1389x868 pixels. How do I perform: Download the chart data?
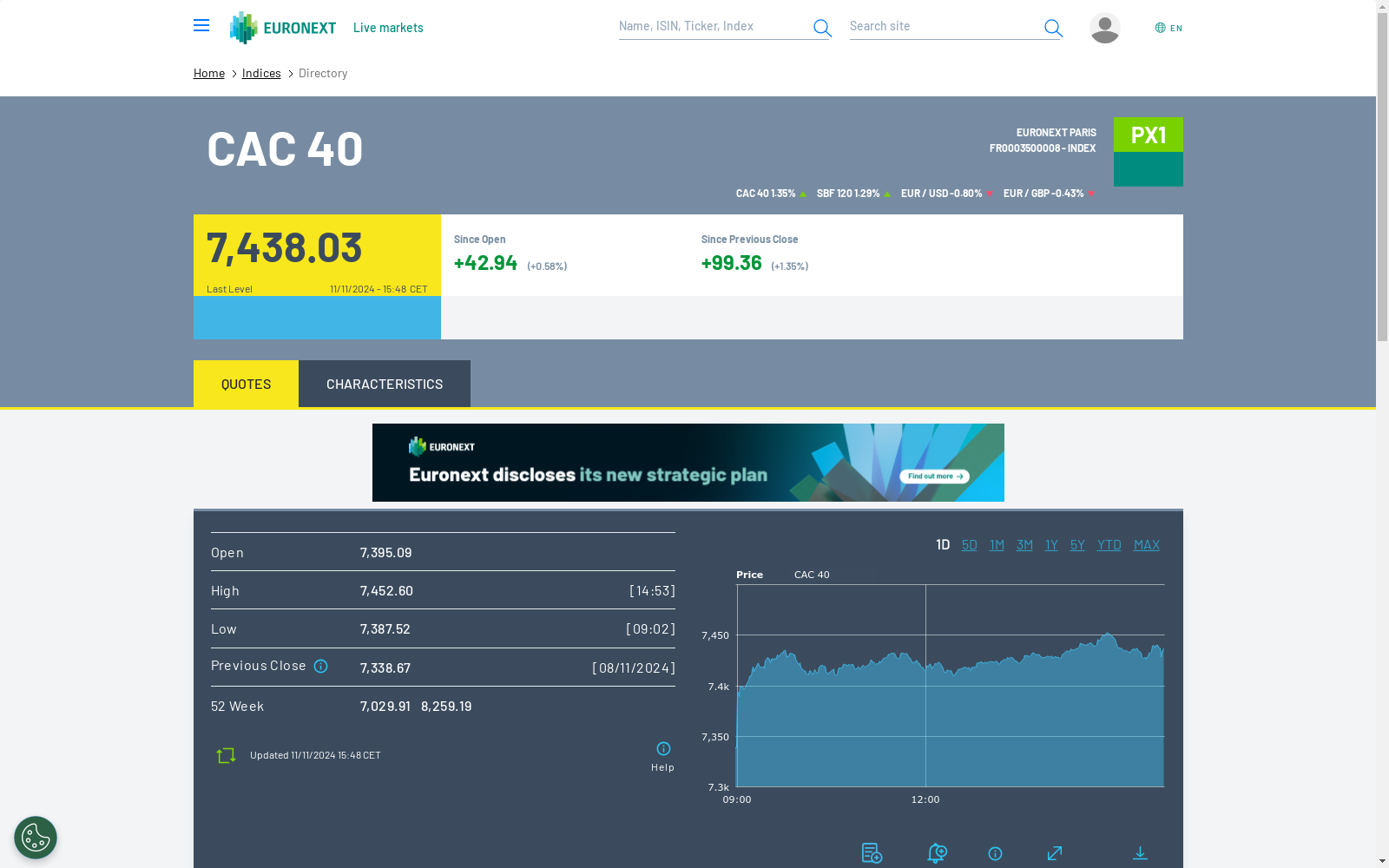pyautogui.click(x=1140, y=853)
